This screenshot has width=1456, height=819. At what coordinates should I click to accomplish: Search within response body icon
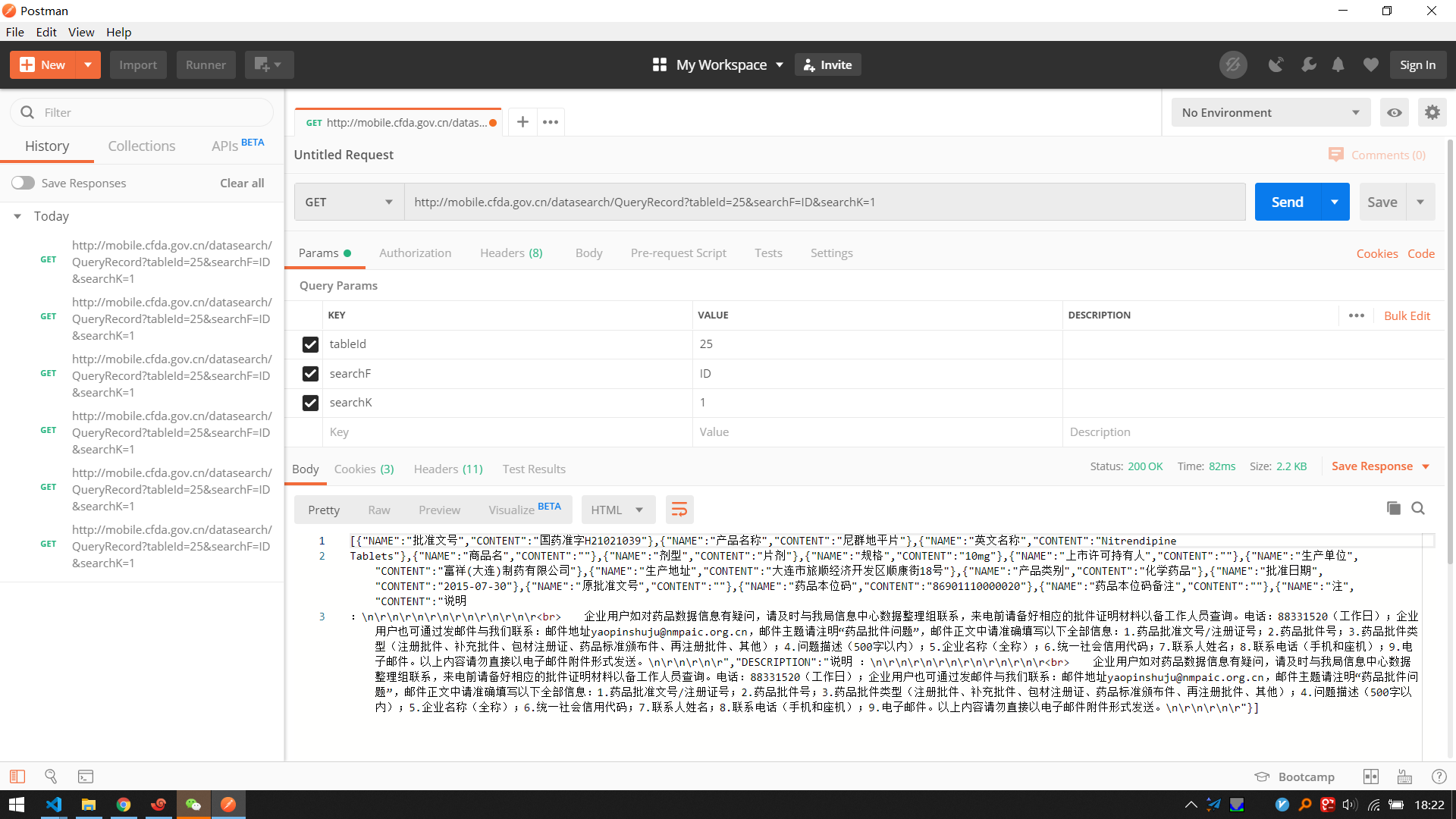click(x=1418, y=508)
